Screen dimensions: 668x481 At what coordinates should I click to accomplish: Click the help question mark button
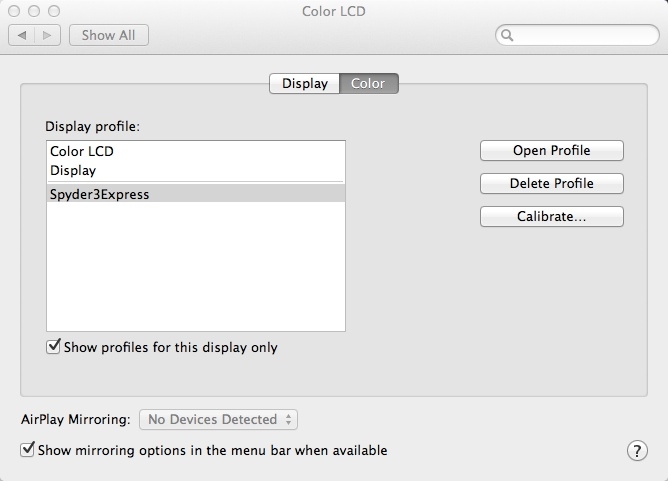(x=637, y=451)
